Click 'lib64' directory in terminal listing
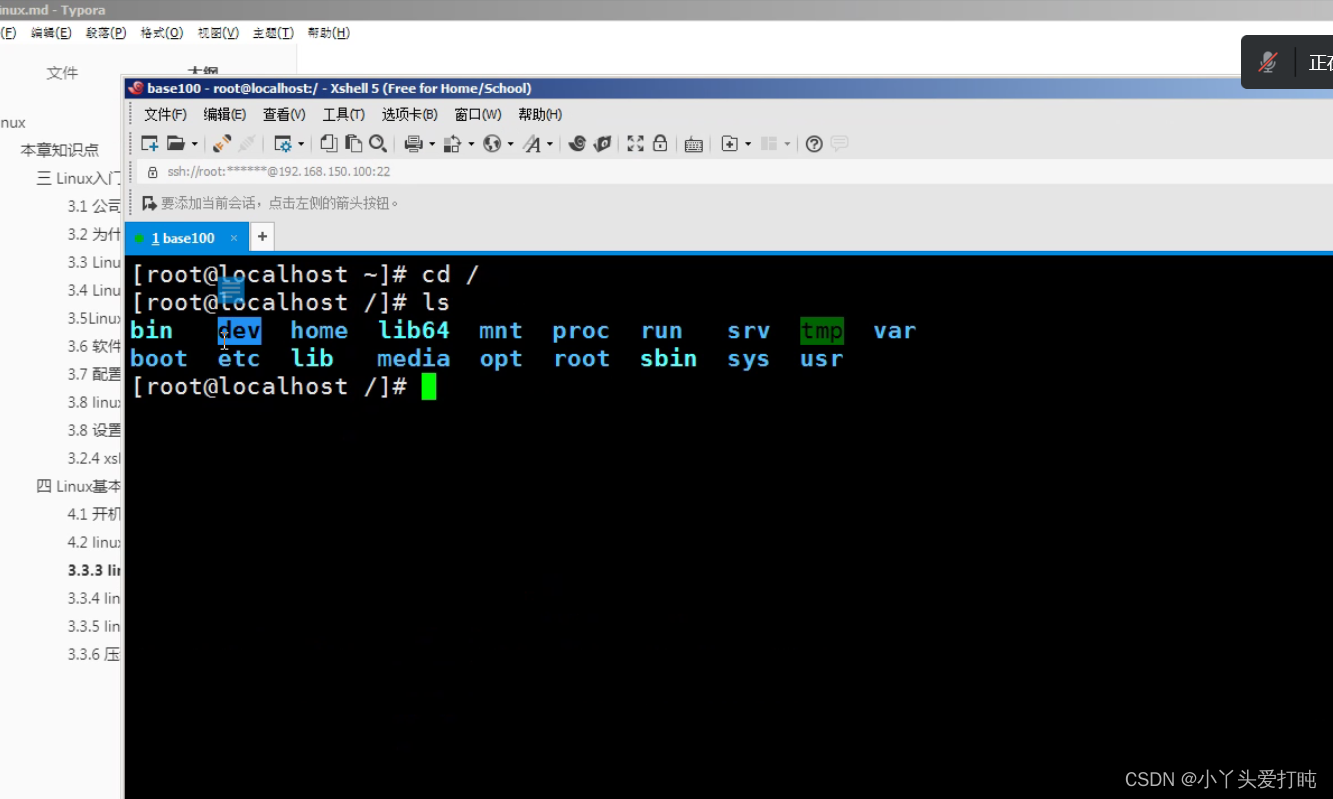Screen dimensions: 1333x799 [x=414, y=330]
